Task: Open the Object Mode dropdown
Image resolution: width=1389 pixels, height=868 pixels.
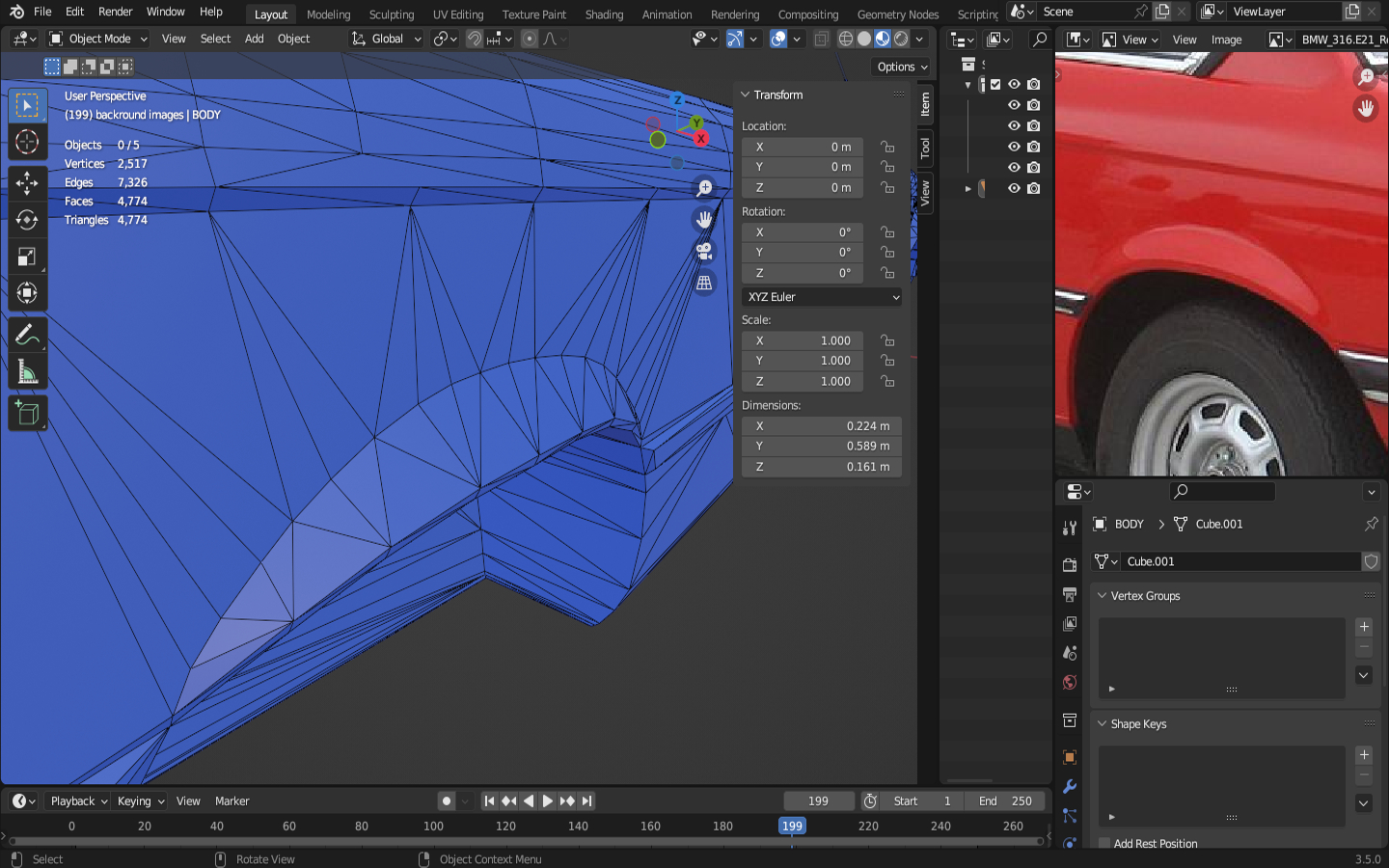Action: point(98,39)
